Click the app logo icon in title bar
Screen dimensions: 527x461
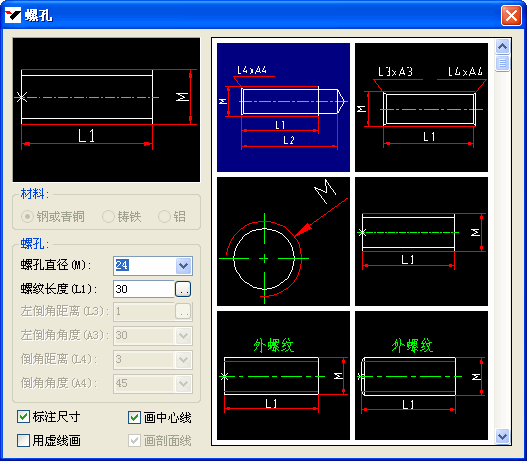pyautogui.click(x=13, y=15)
